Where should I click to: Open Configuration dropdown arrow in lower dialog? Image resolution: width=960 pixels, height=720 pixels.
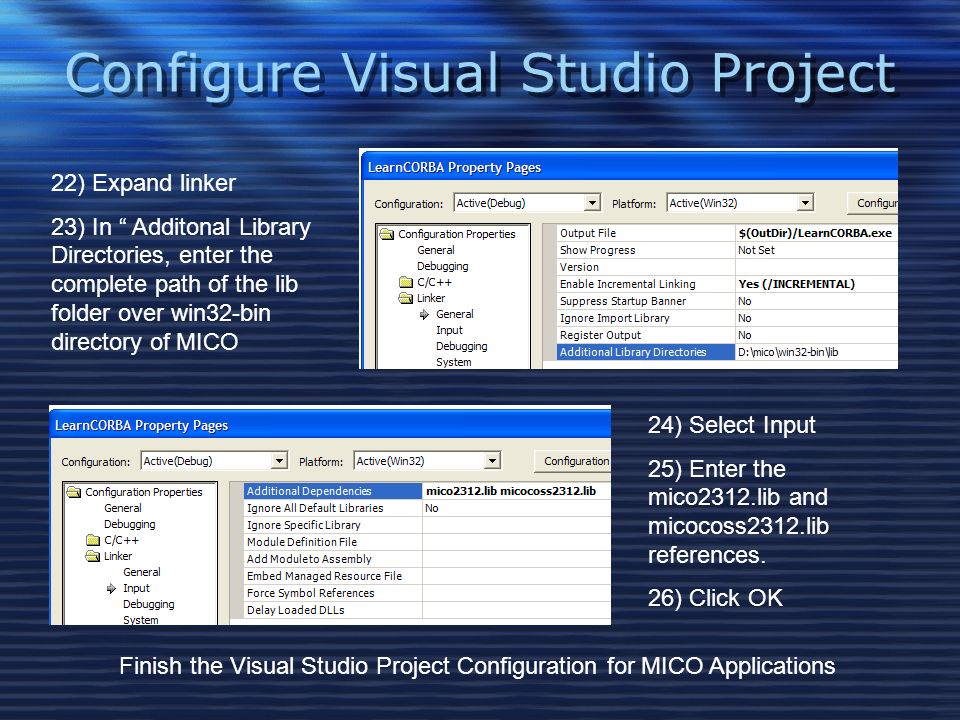coord(279,460)
